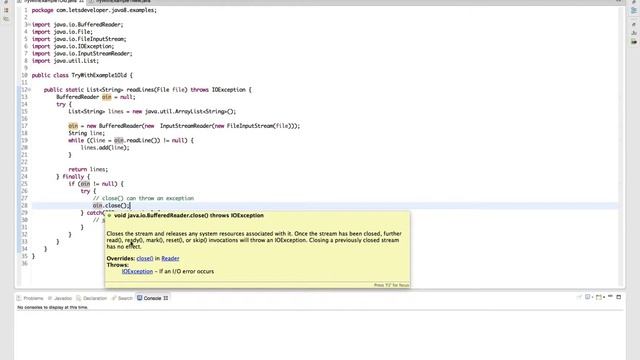This screenshot has width=640, height=360.
Task: Click line number 36 in gutter
Action: 24,263
